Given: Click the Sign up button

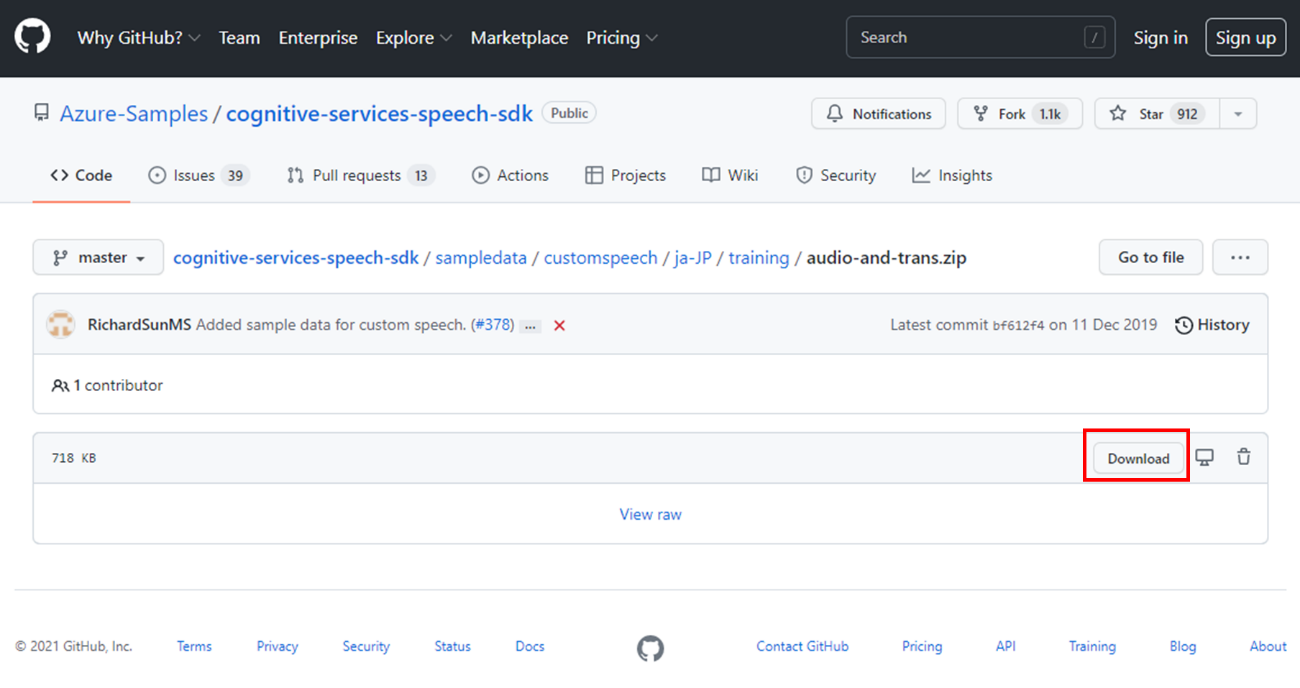Looking at the screenshot, I should [x=1246, y=38].
